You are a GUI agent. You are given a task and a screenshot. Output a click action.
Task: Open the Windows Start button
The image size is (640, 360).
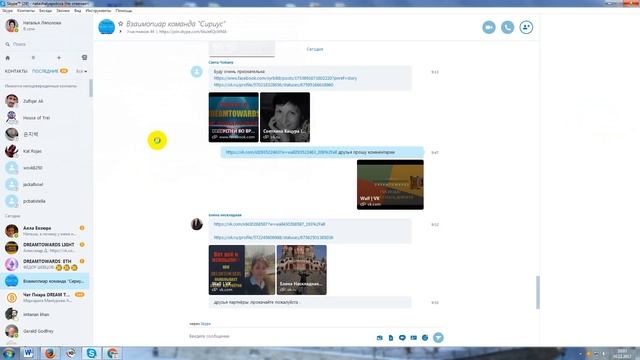(x=9, y=353)
